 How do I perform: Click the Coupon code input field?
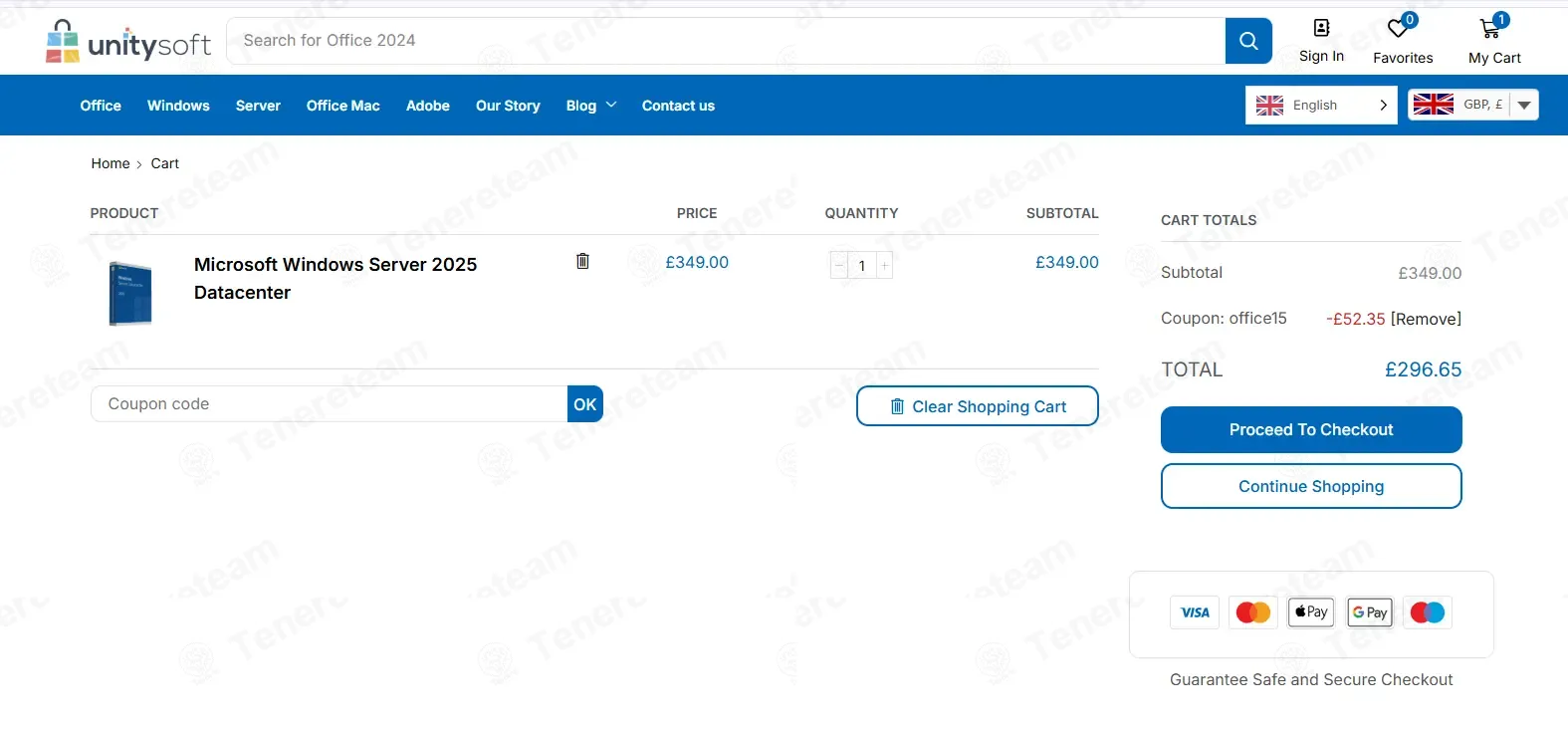(330, 403)
